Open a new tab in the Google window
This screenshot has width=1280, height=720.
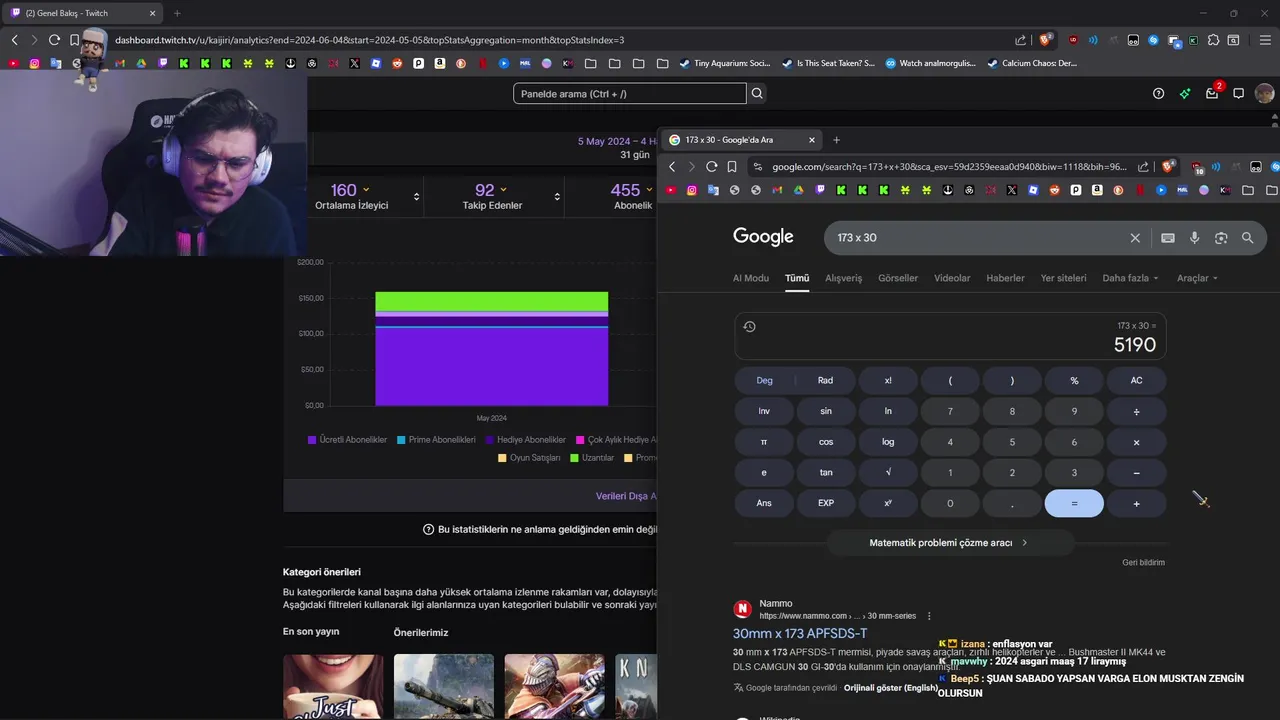point(837,140)
